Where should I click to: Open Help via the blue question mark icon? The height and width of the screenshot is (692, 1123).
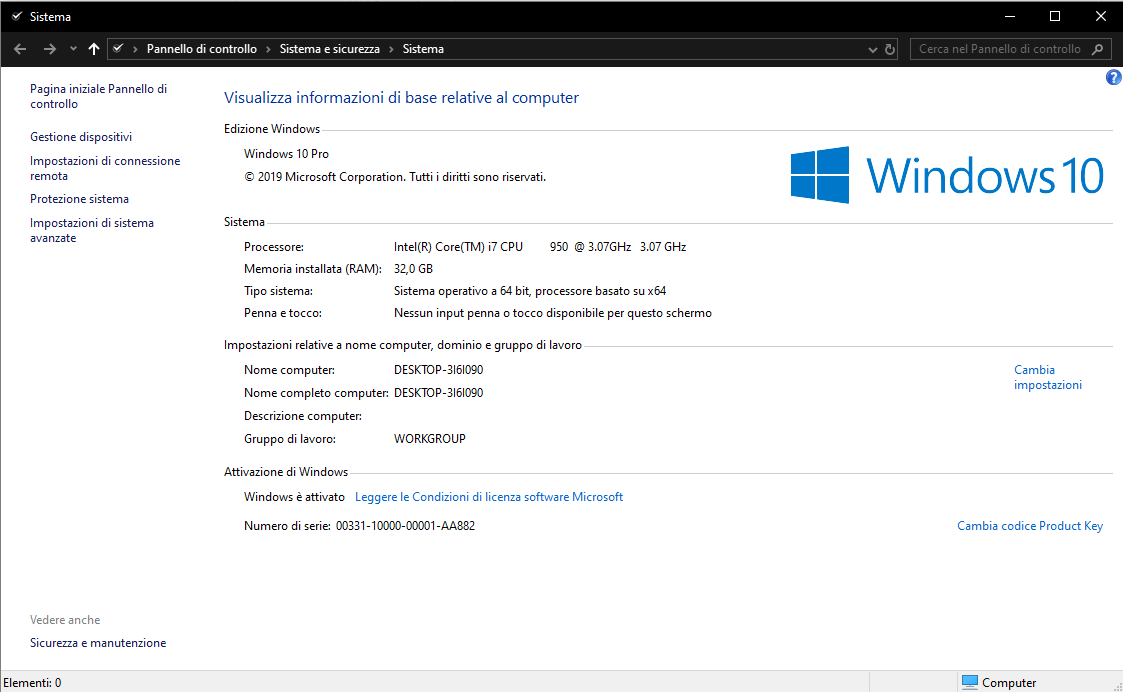[x=1114, y=77]
